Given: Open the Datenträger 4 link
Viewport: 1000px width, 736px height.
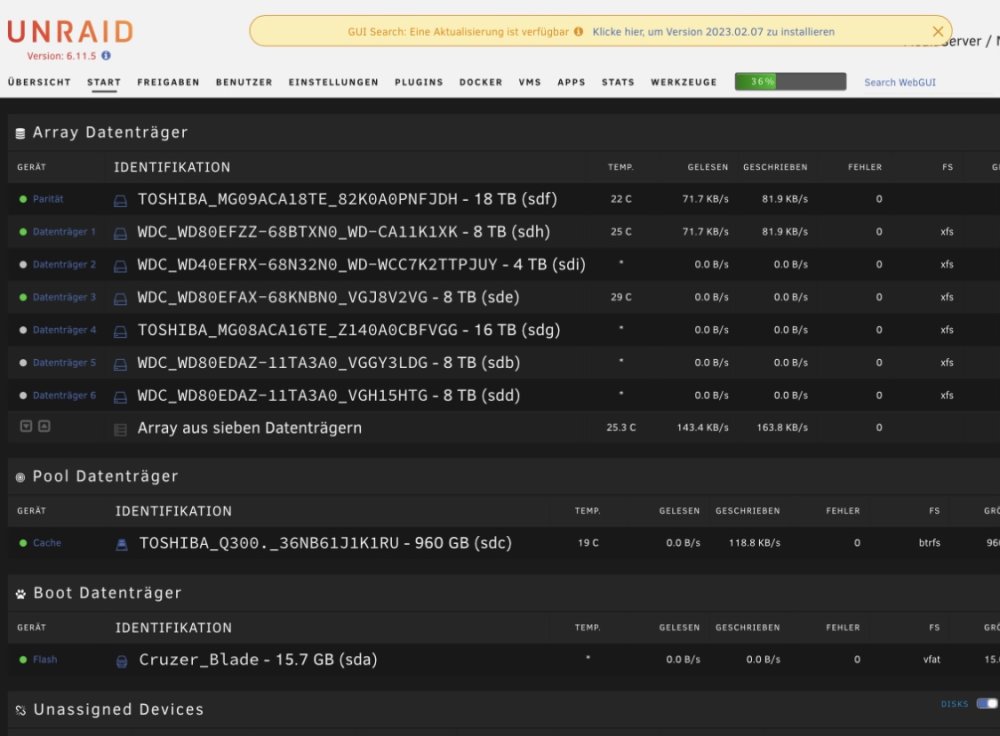Looking at the screenshot, I should coord(64,330).
